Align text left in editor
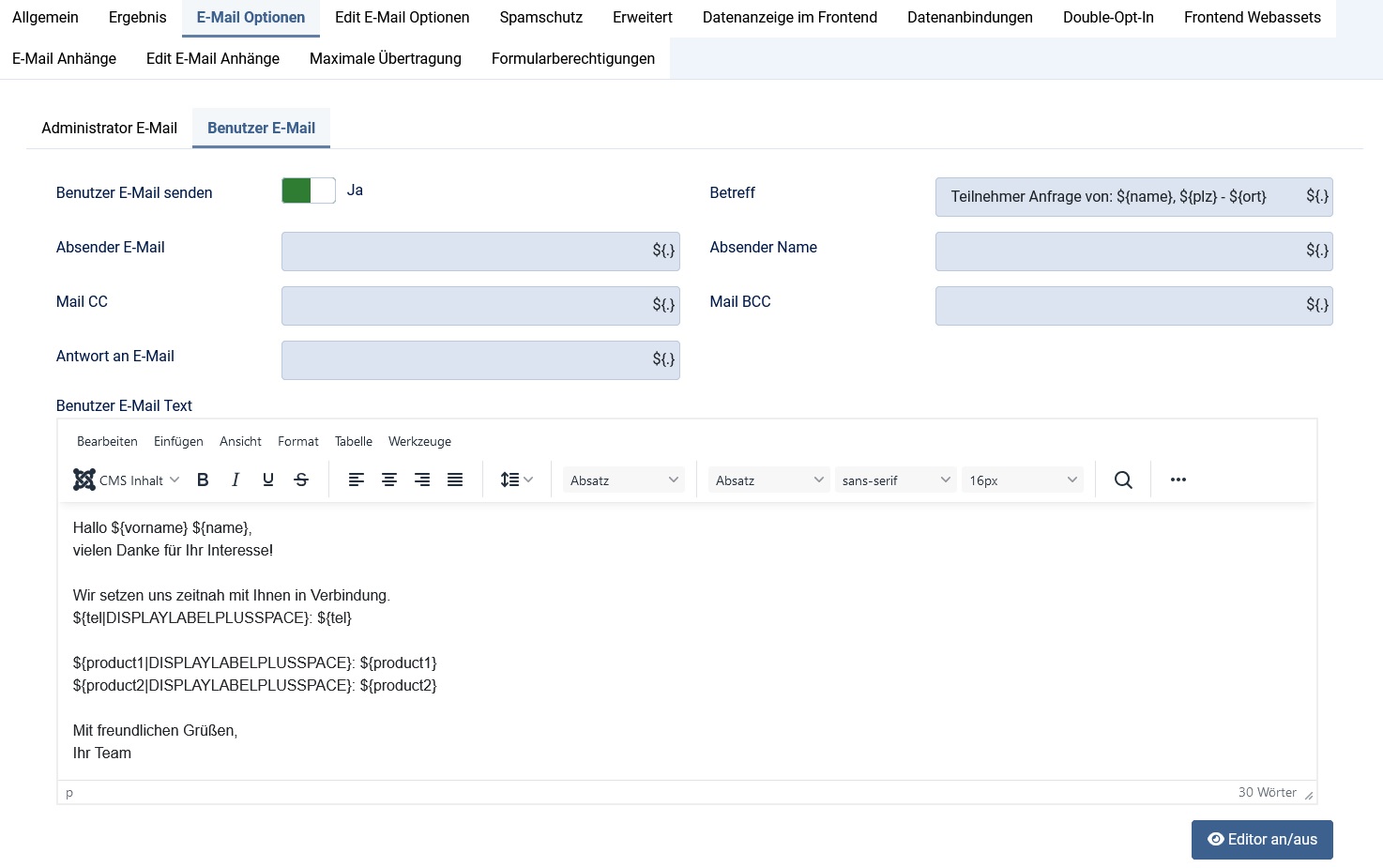This screenshot has height=868, width=1383. 357,480
